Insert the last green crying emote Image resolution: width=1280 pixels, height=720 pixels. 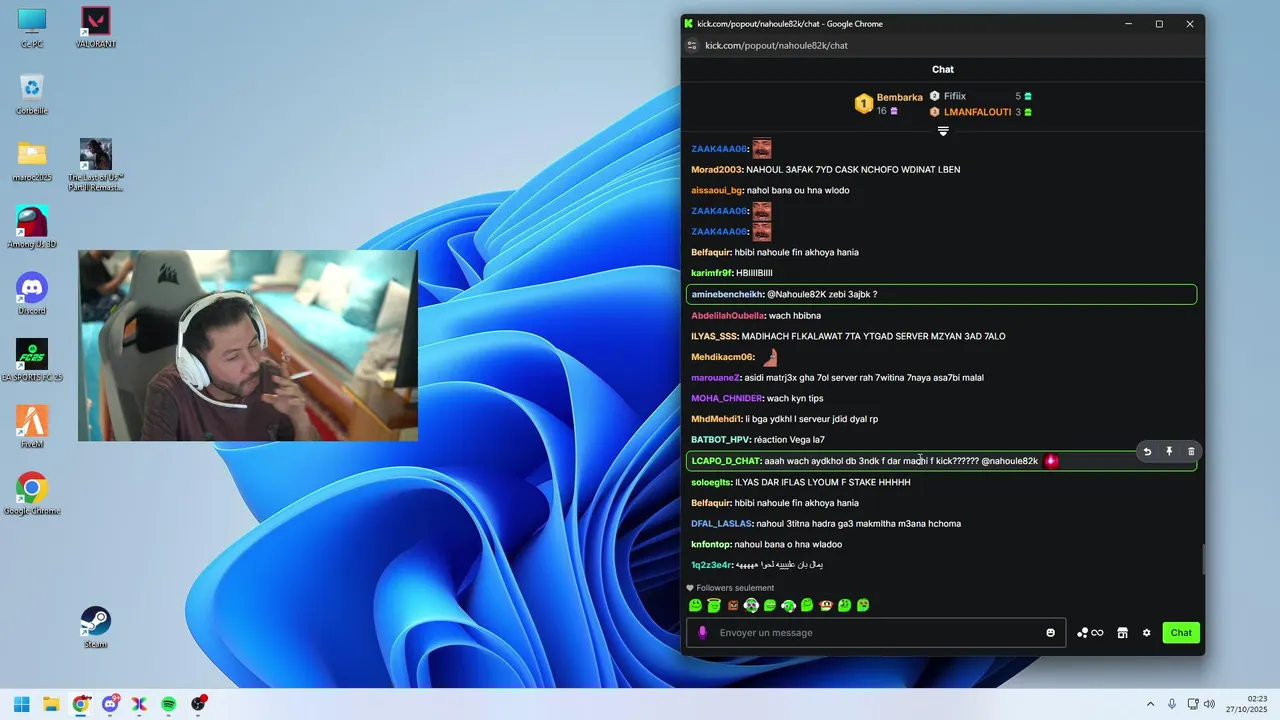click(863, 605)
